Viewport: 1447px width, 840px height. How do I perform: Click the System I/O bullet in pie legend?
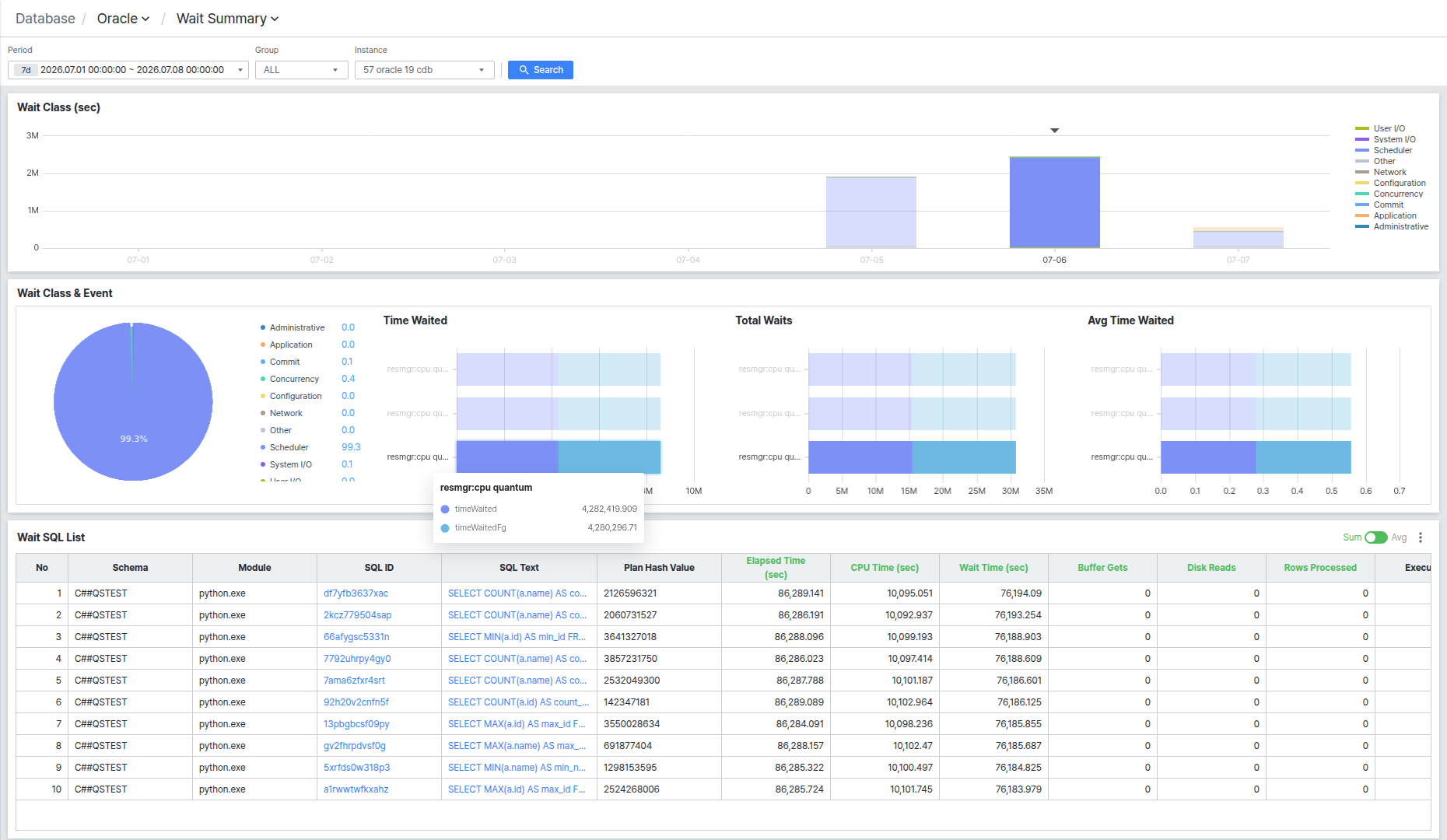point(263,464)
